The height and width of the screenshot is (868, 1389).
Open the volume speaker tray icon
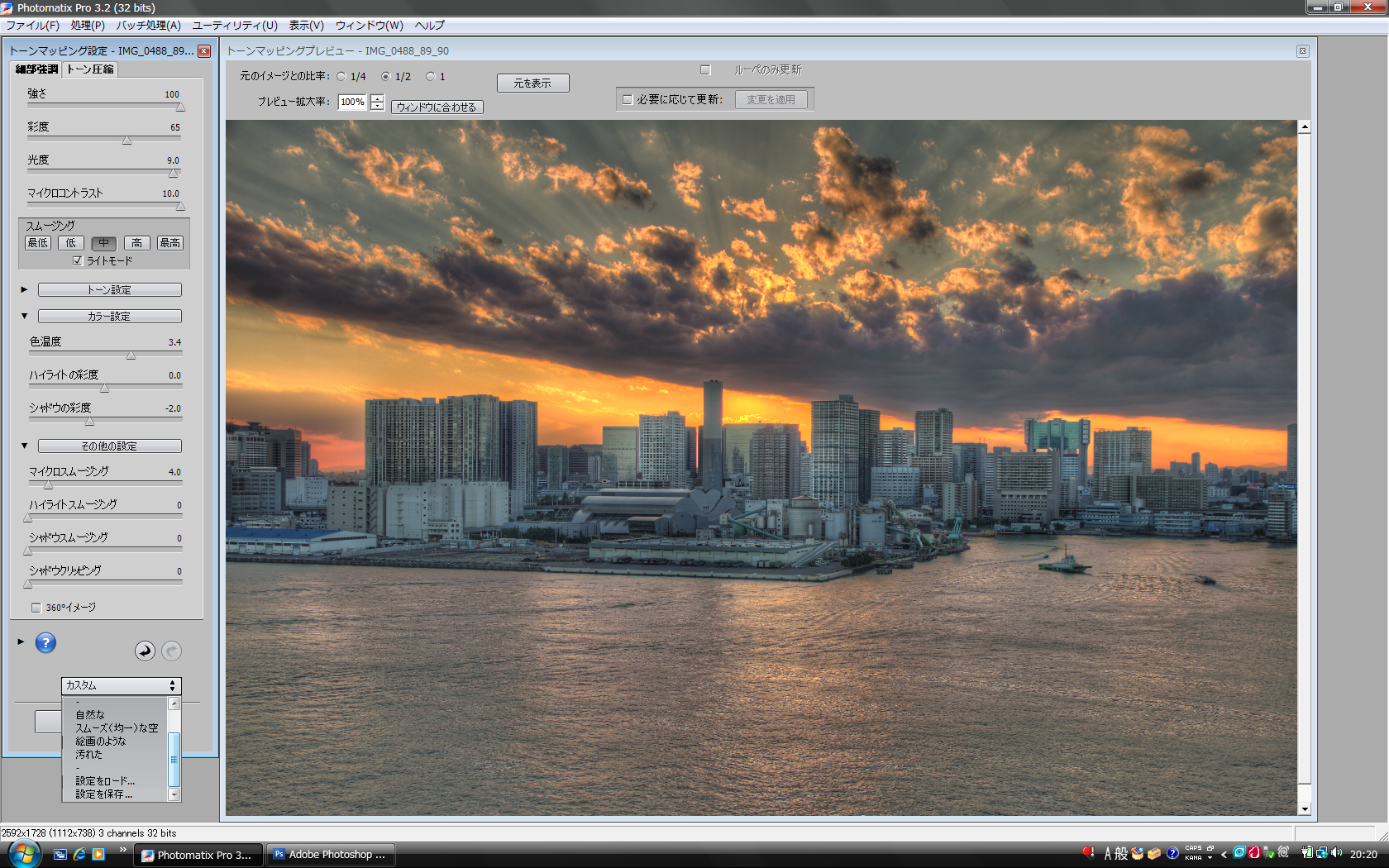(1337, 853)
